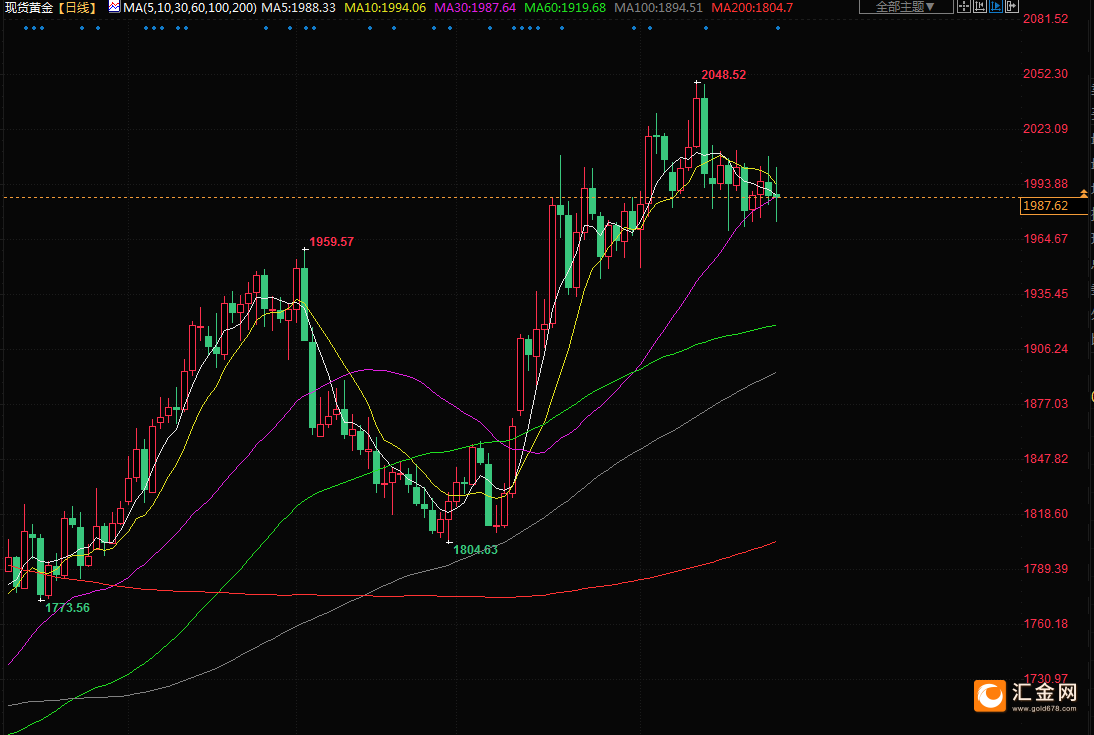Click the 1959.57 peak price label
This screenshot has height=735, width=1094.
tap(331, 242)
